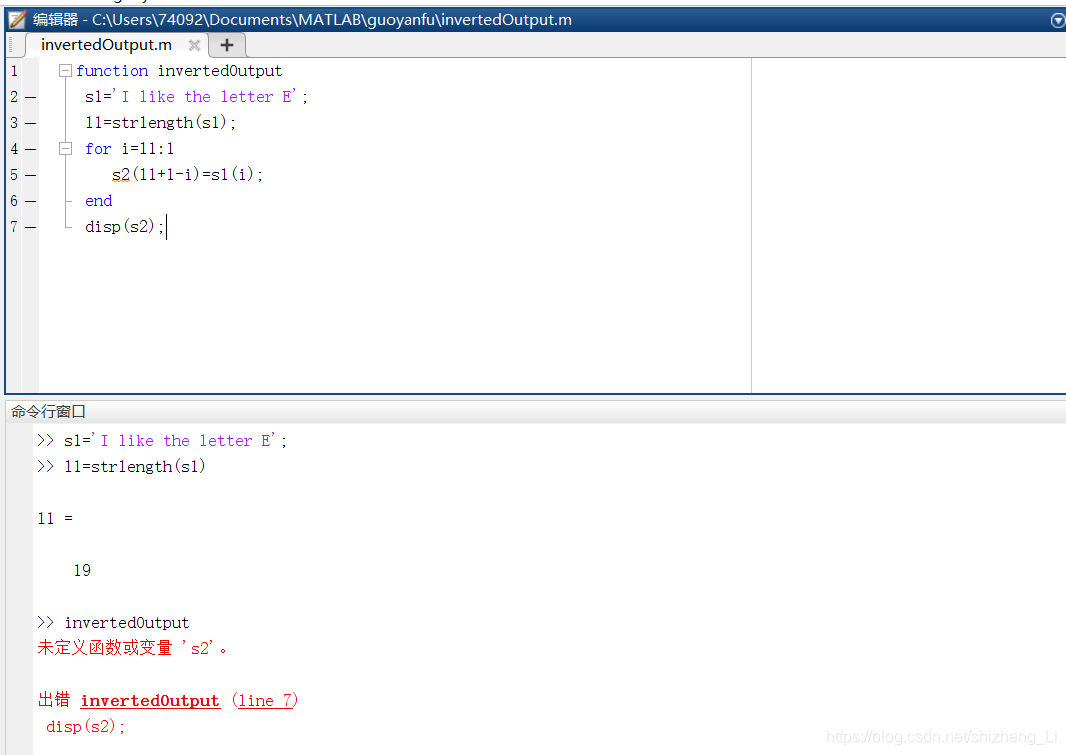Select the invertedOutput.m tab

106,45
